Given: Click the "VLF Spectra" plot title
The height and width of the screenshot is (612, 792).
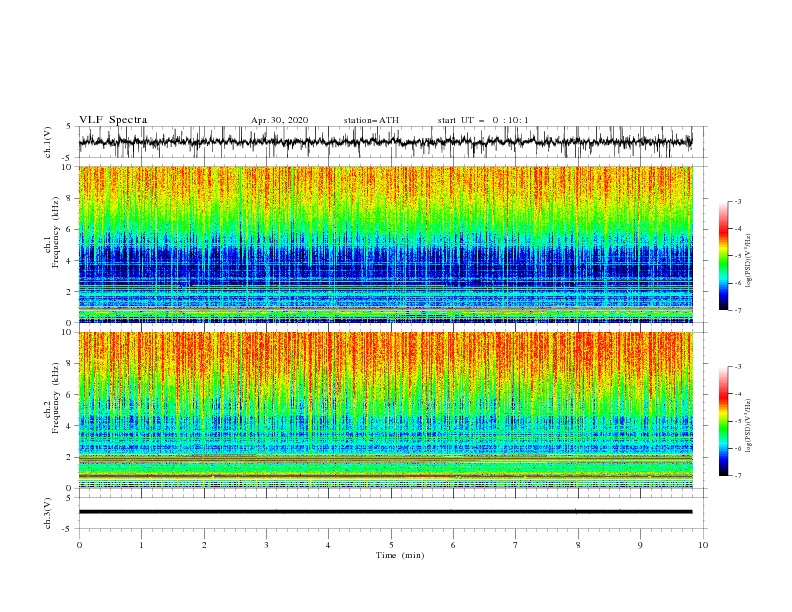Looking at the screenshot, I should pos(113,120).
